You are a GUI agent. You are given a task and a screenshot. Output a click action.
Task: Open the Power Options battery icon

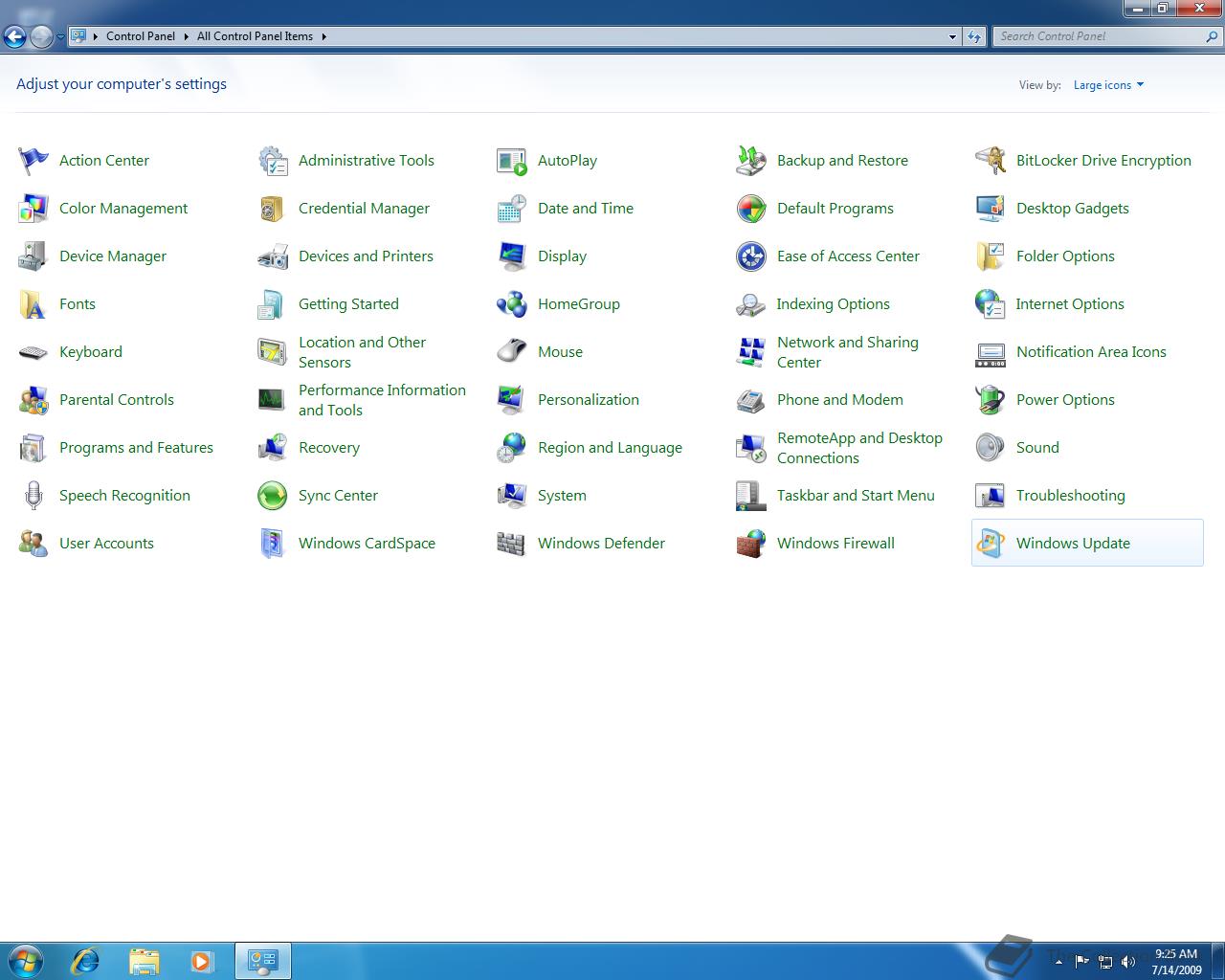(991, 400)
